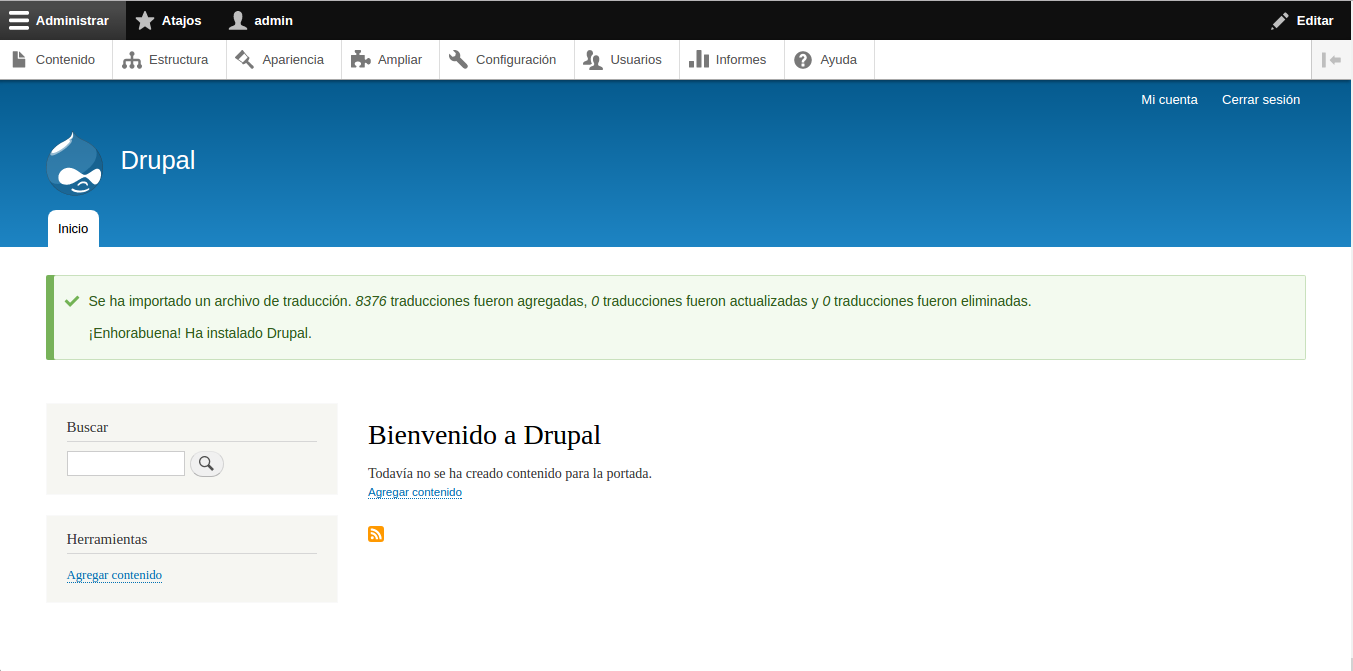Open the Estructura menu item
Image resolution: width=1353 pixels, height=671 pixels.
point(170,60)
